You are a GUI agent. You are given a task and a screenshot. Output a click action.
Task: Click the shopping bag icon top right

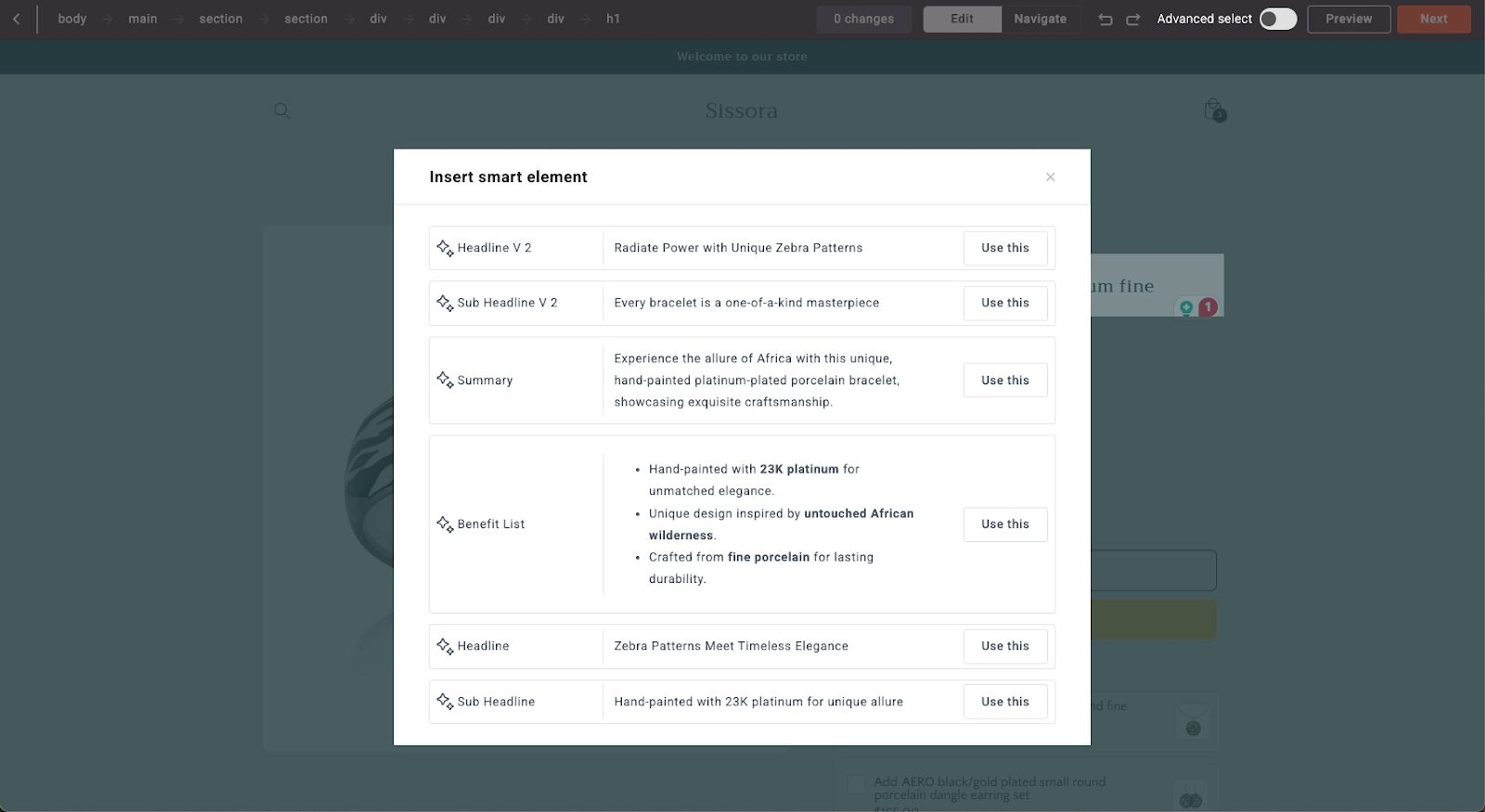1213,110
